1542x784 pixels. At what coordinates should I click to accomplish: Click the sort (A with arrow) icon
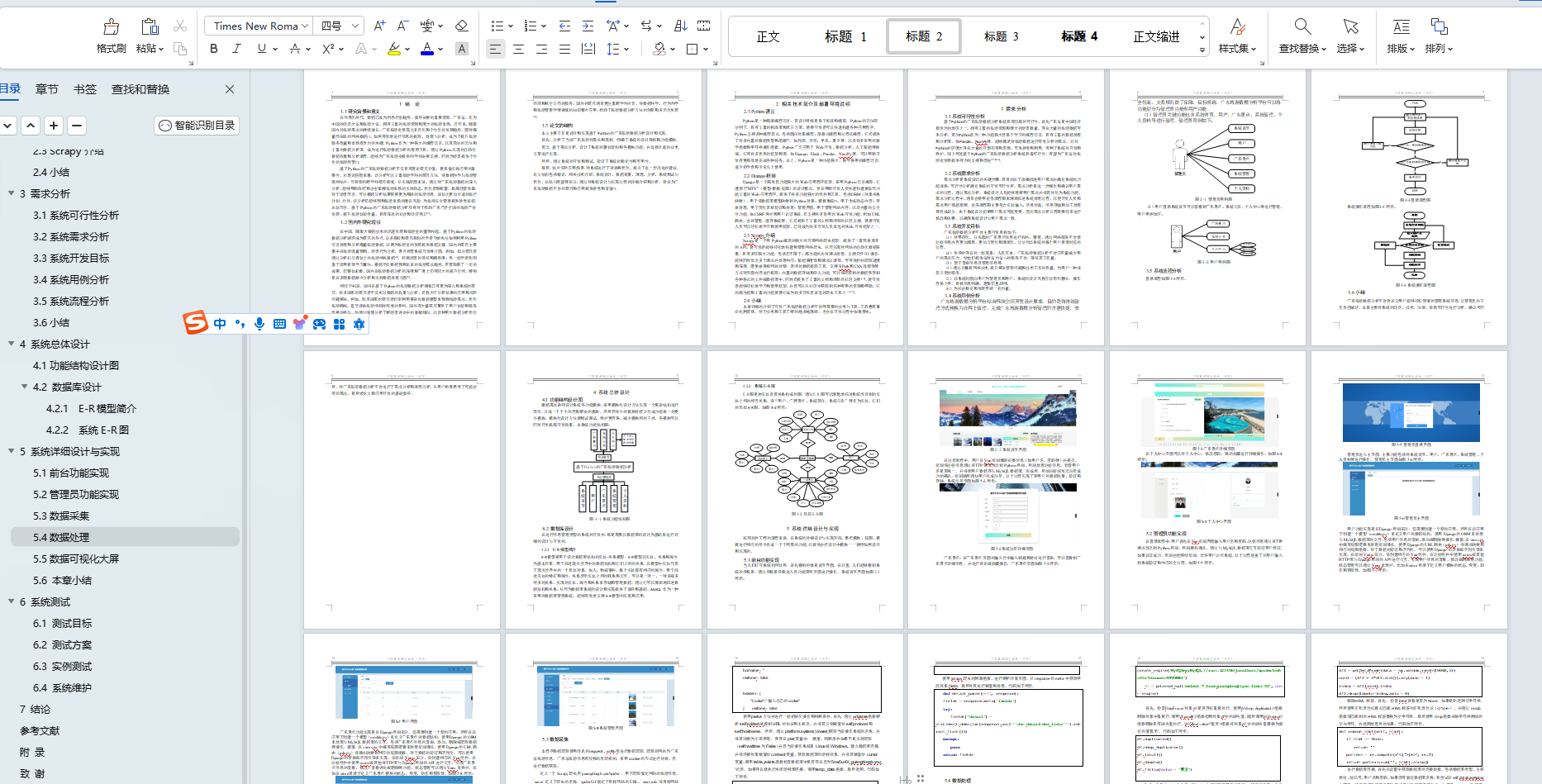point(680,26)
